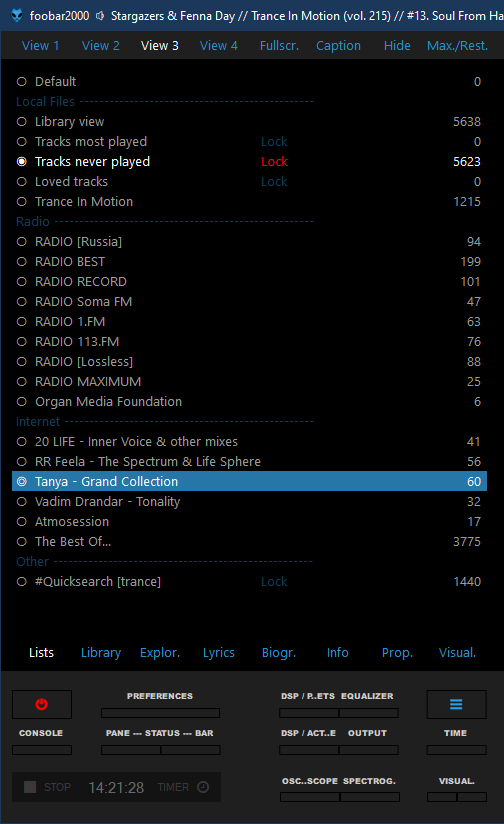This screenshot has height=824, width=504.
Task: Click the bar under CONSOLE label
Action: 42,750
